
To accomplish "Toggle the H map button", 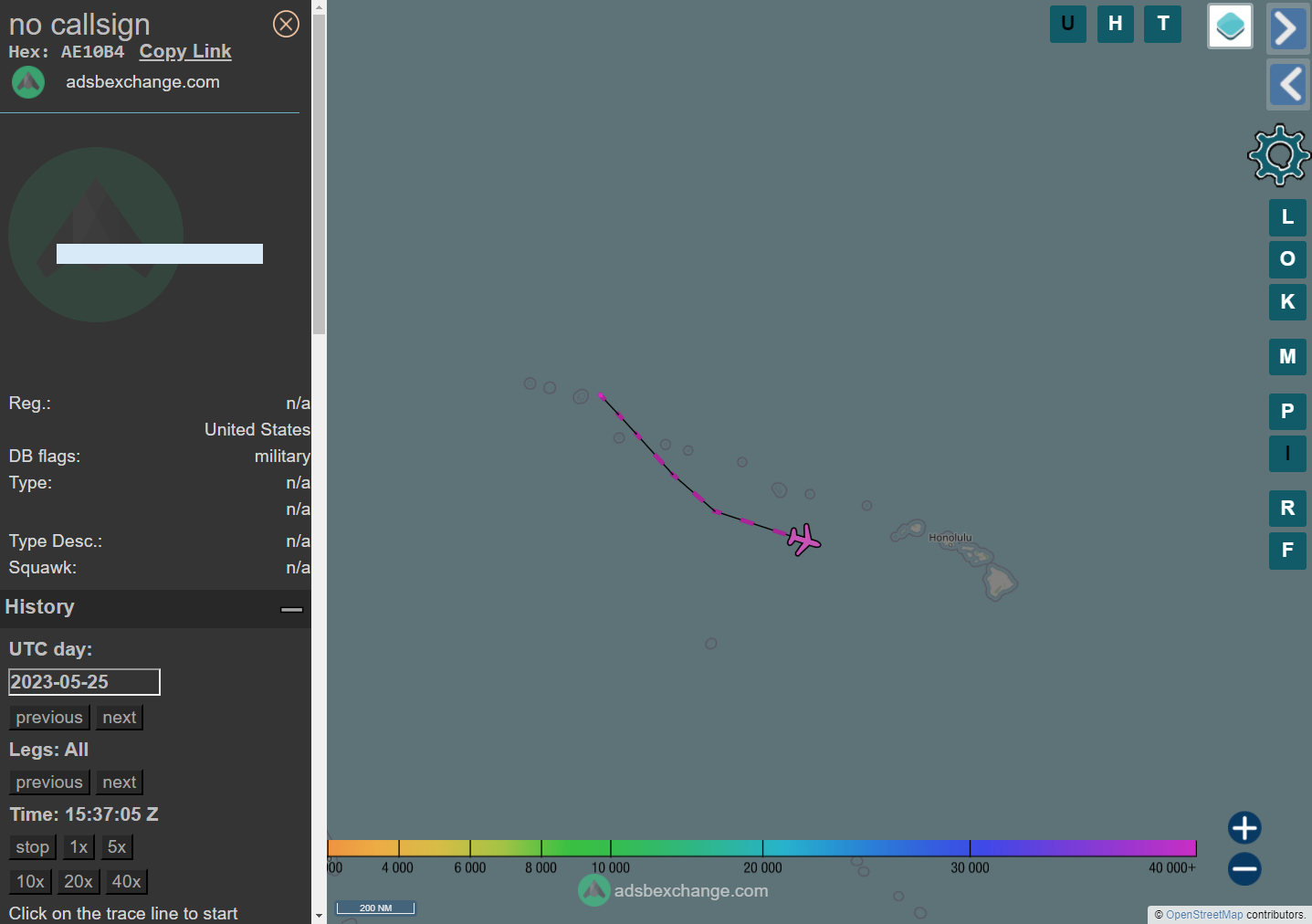I will 1116,24.
